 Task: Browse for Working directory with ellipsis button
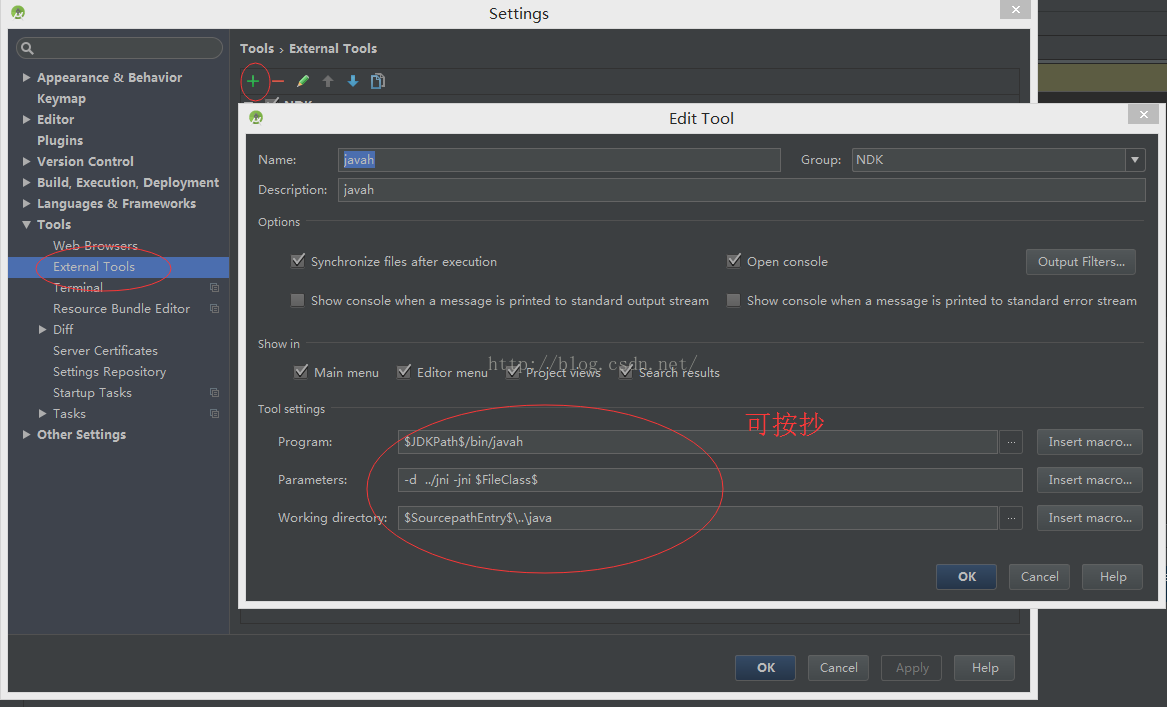point(1011,518)
